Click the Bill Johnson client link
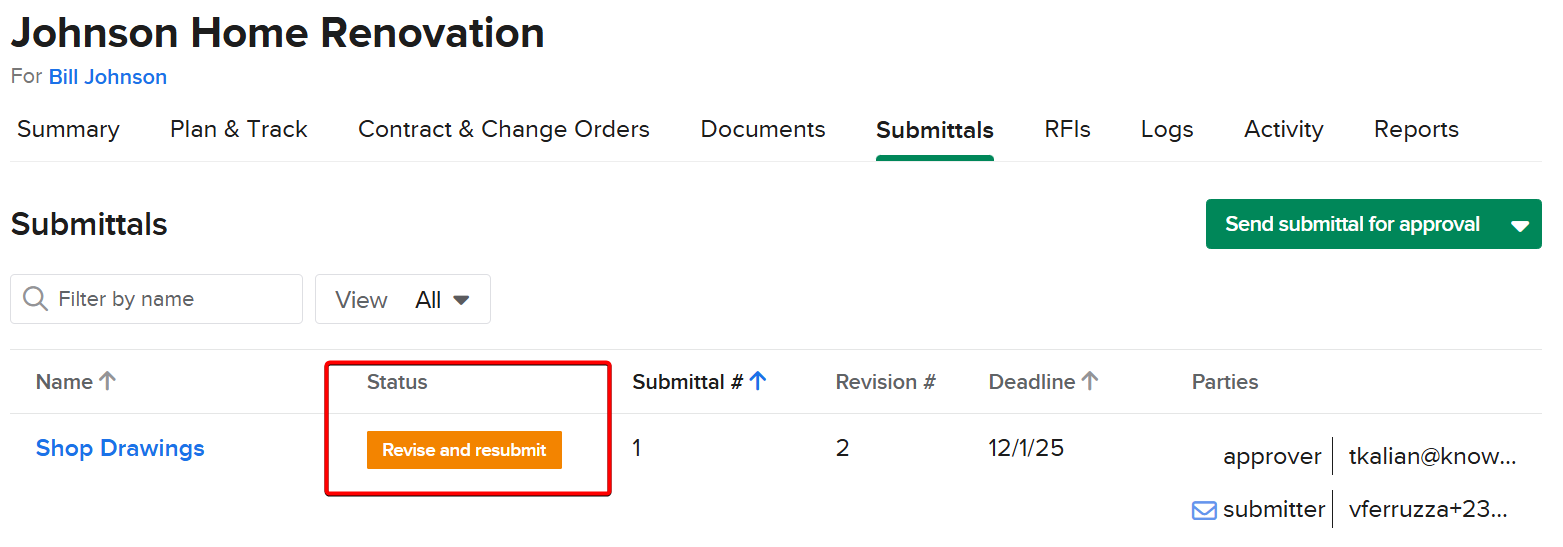This screenshot has height=547, width=1563. coord(108,77)
